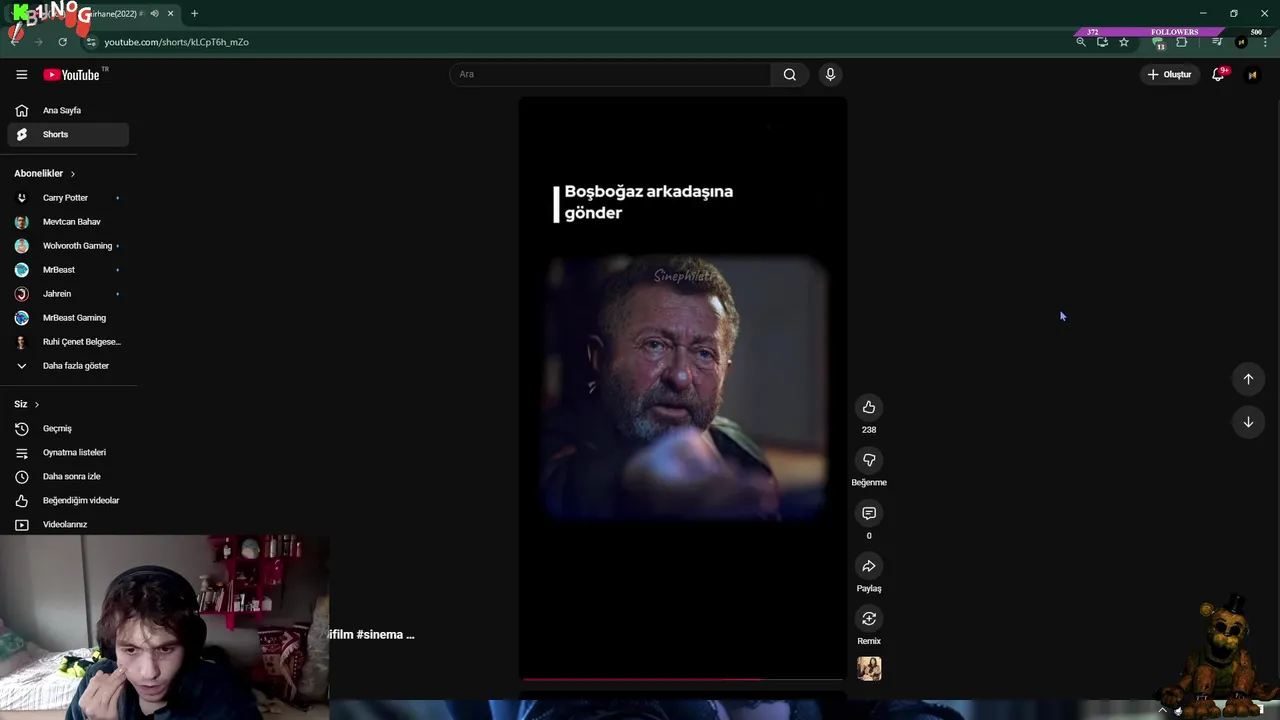Go to previous Short with up arrow
This screenshot has height=720, width=1280.
point(1248,379)
